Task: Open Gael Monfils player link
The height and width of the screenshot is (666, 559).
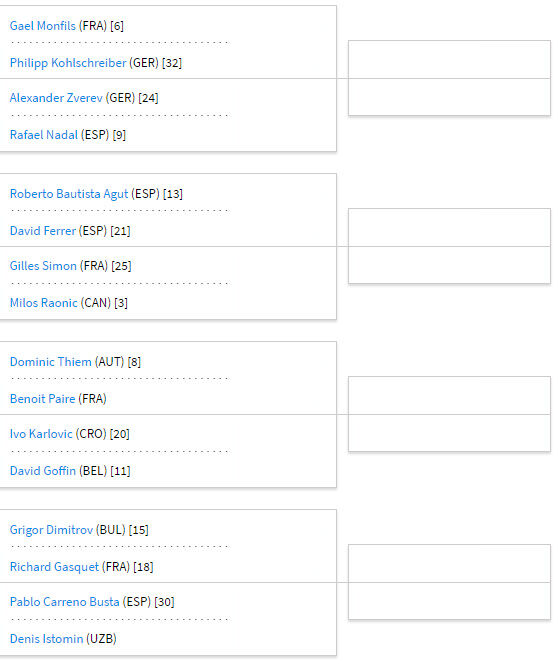Action: 42,26
